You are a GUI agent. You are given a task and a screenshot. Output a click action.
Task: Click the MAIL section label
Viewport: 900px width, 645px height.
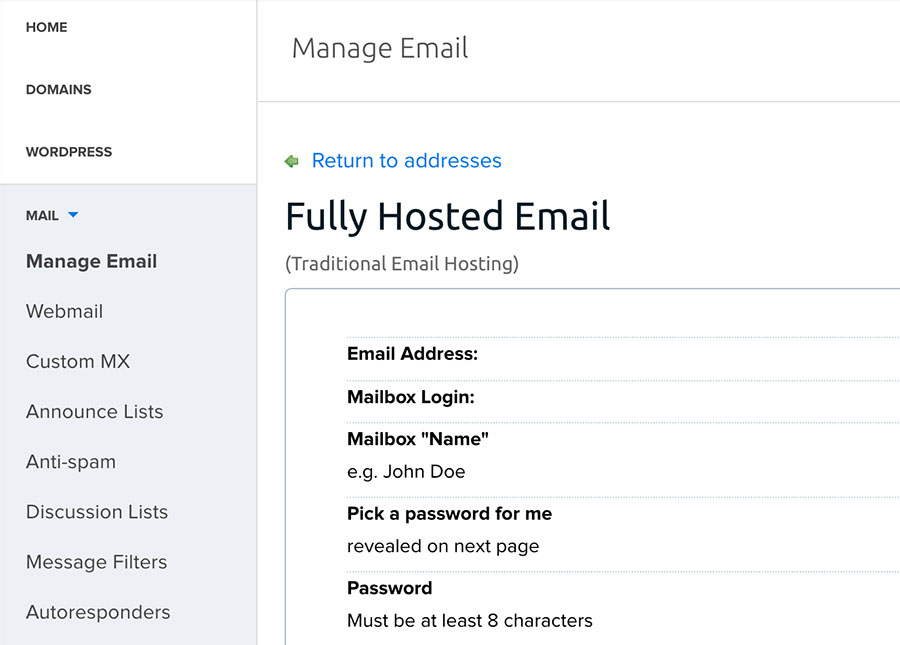click(x=42, y=215)
